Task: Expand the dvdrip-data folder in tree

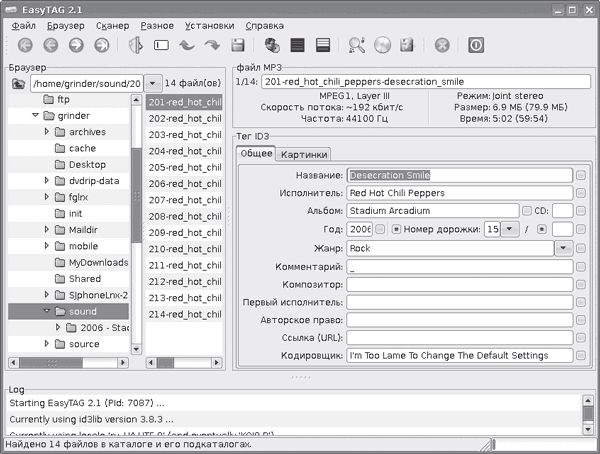Action: pyautogui.click(x=47, y=181)
